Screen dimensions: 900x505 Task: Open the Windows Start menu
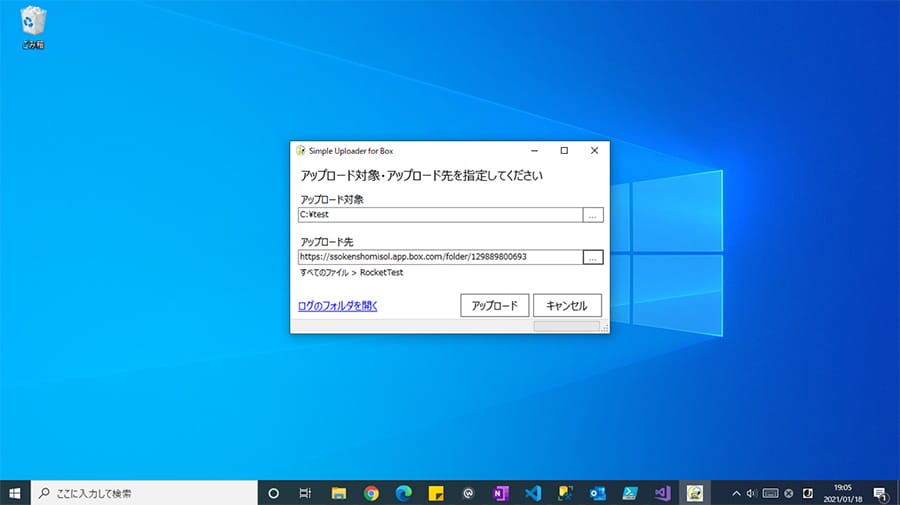pos(15,493)
